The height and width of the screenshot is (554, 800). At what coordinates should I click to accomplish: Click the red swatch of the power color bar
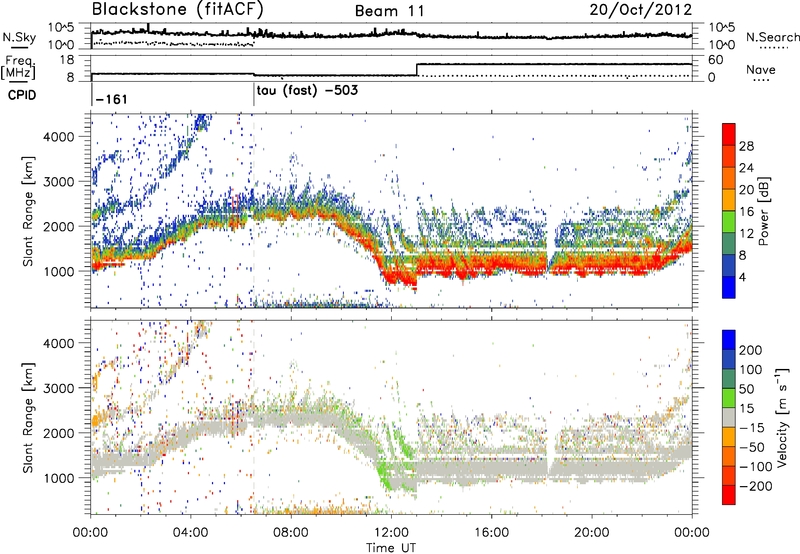729,132
